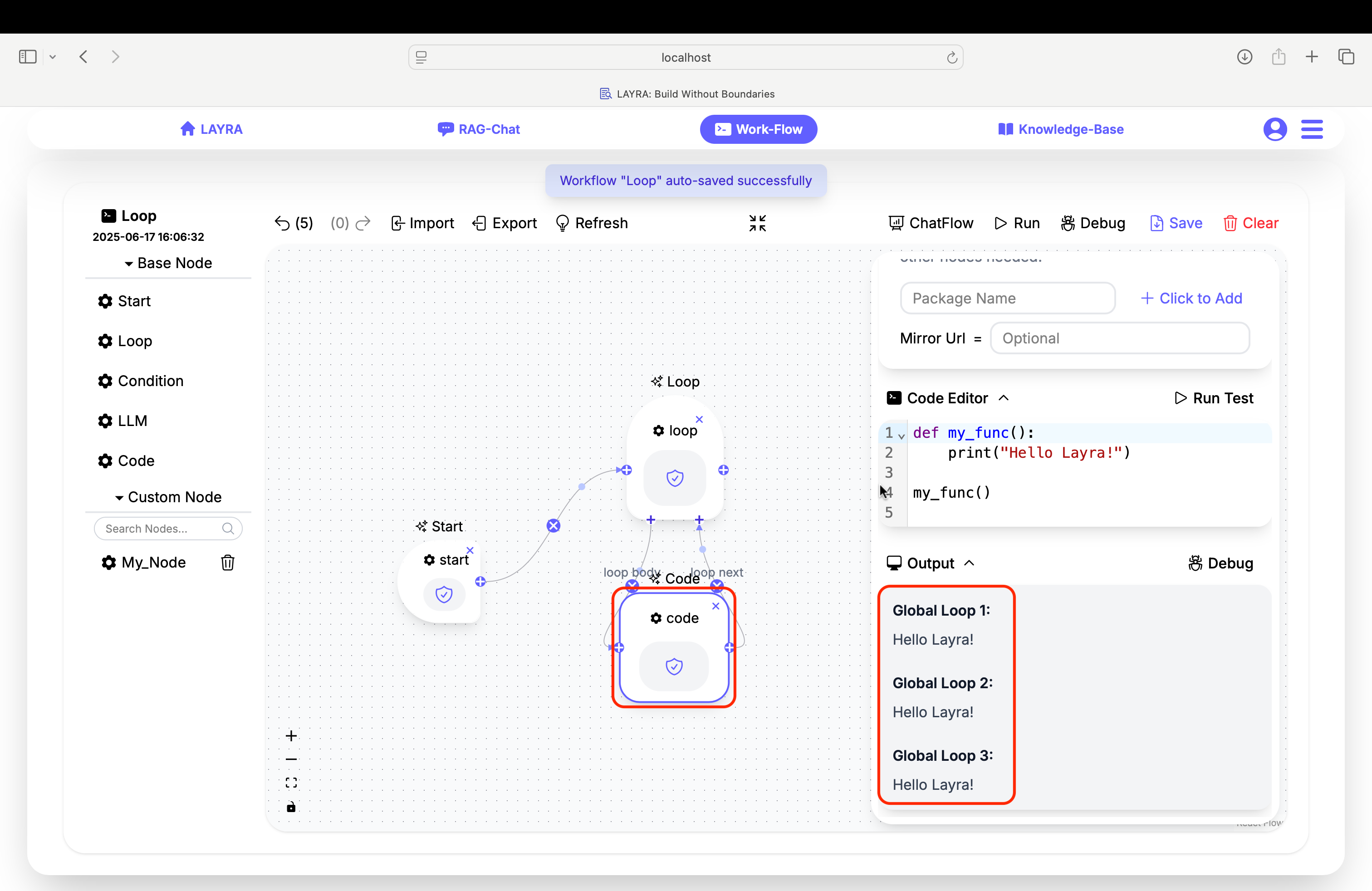Click the Package Name input field

click(1007, 298)
